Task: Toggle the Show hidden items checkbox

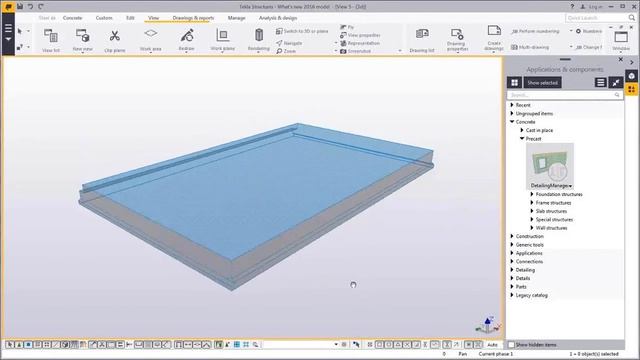Action: (511, 345)
